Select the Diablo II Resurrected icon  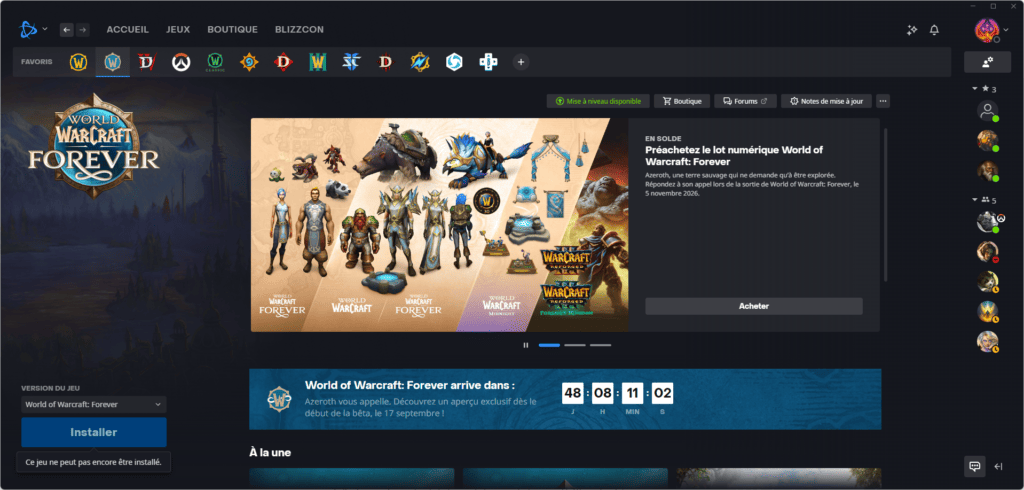click(385, 62)
